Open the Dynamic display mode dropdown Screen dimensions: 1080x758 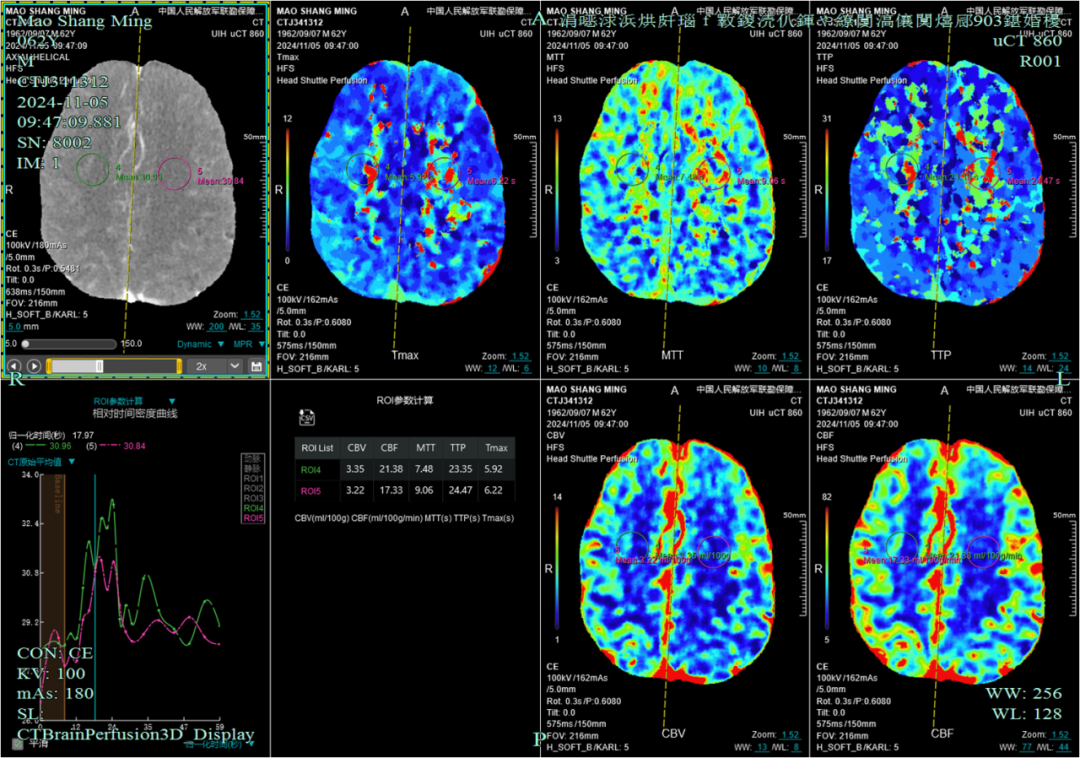tap(200, 344)
